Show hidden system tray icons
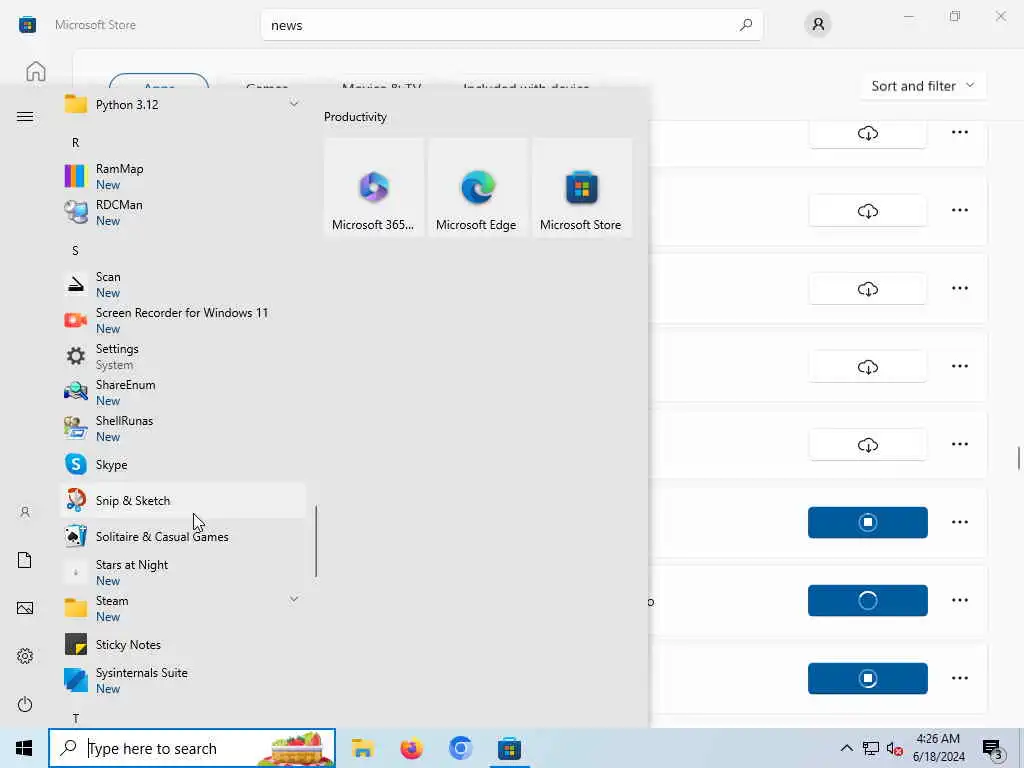Image resolution: width=1024 pixels, height=768 pixels. coord(846,748)
